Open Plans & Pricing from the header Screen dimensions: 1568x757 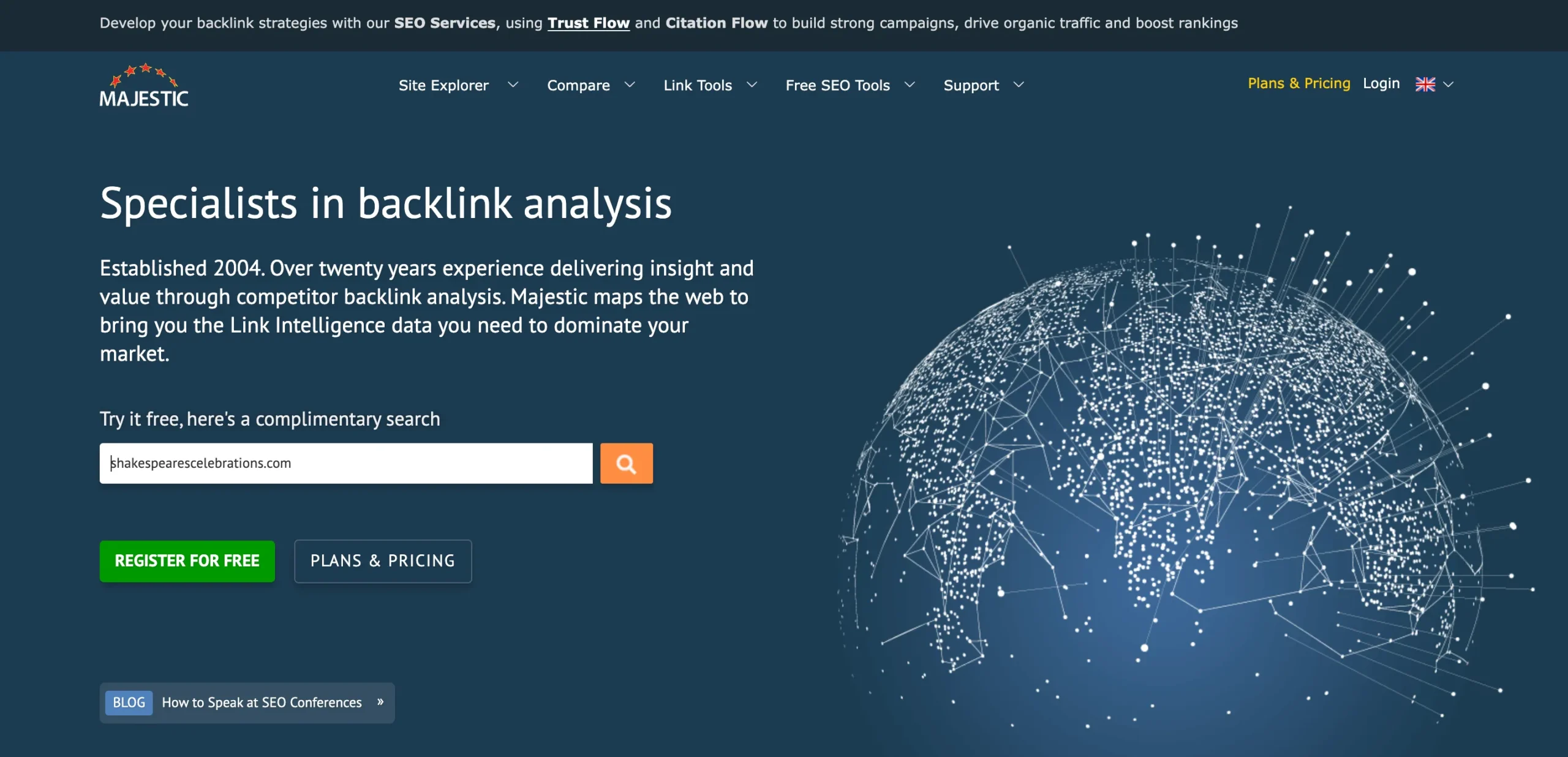click(1298, 83)
